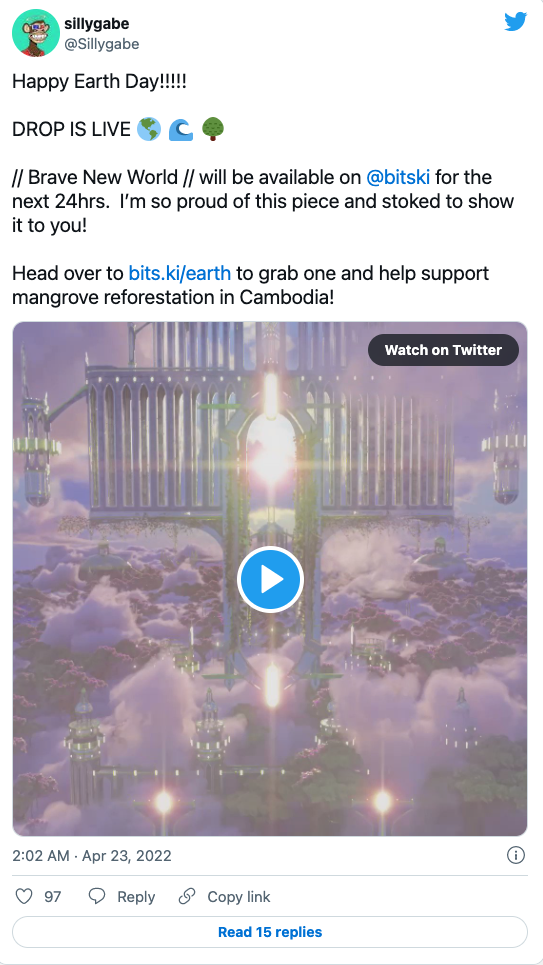
Task: Open the sillygabe display name
Action: [x=97, y=24]
